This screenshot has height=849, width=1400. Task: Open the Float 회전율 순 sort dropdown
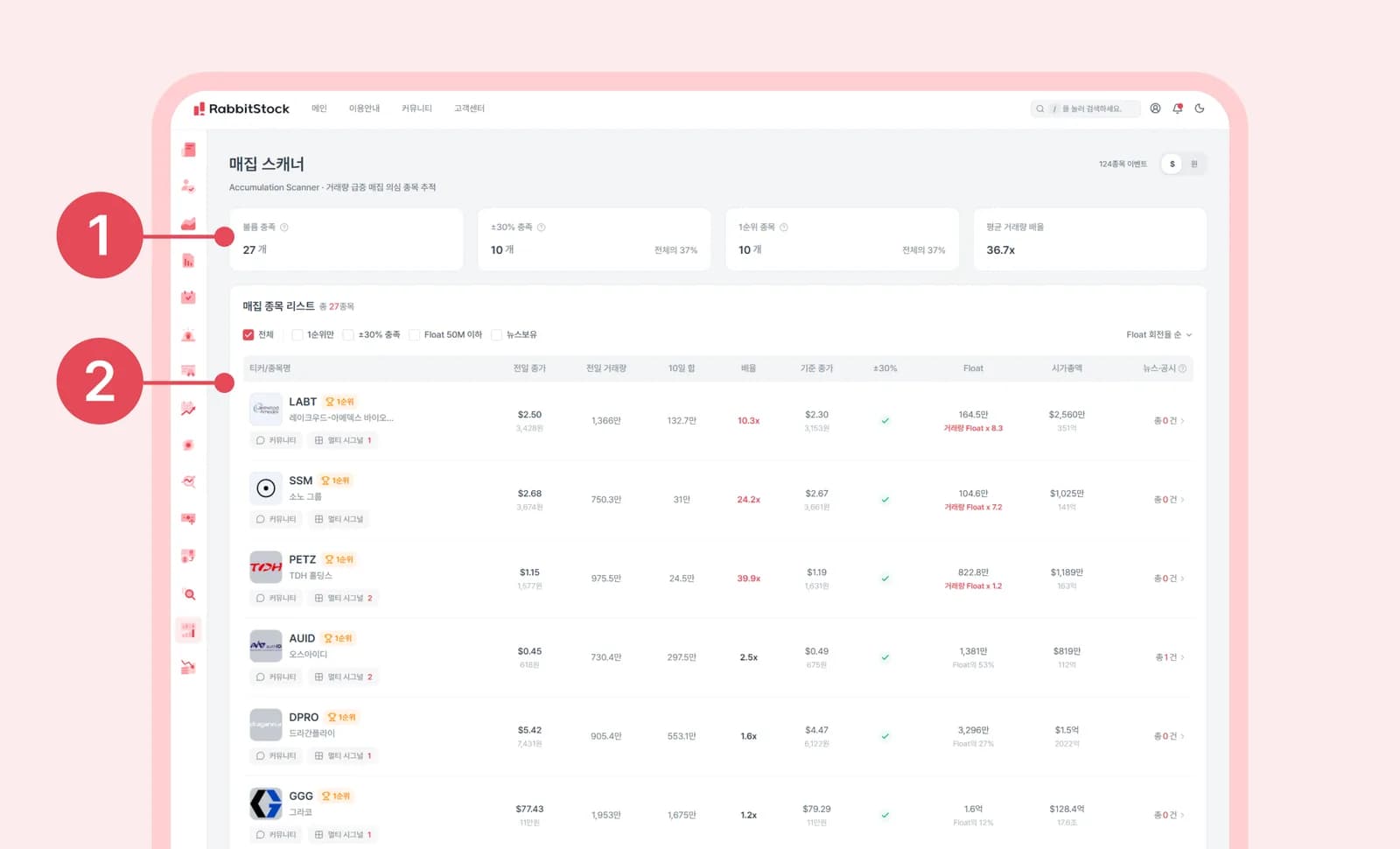(1159, 334)
